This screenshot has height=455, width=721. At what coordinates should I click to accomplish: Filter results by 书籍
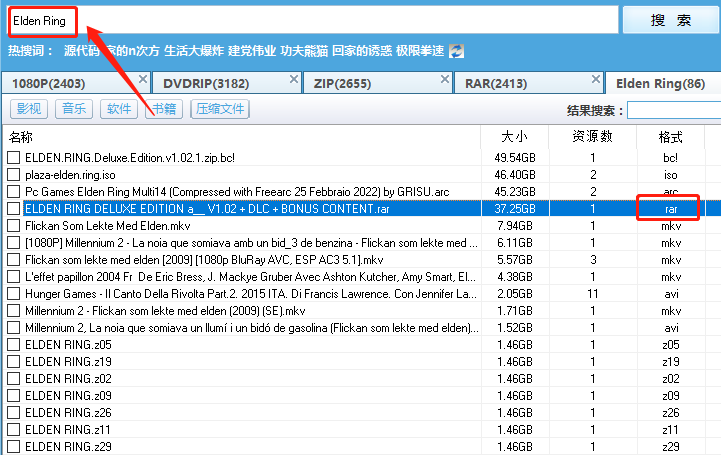[164, 109]
